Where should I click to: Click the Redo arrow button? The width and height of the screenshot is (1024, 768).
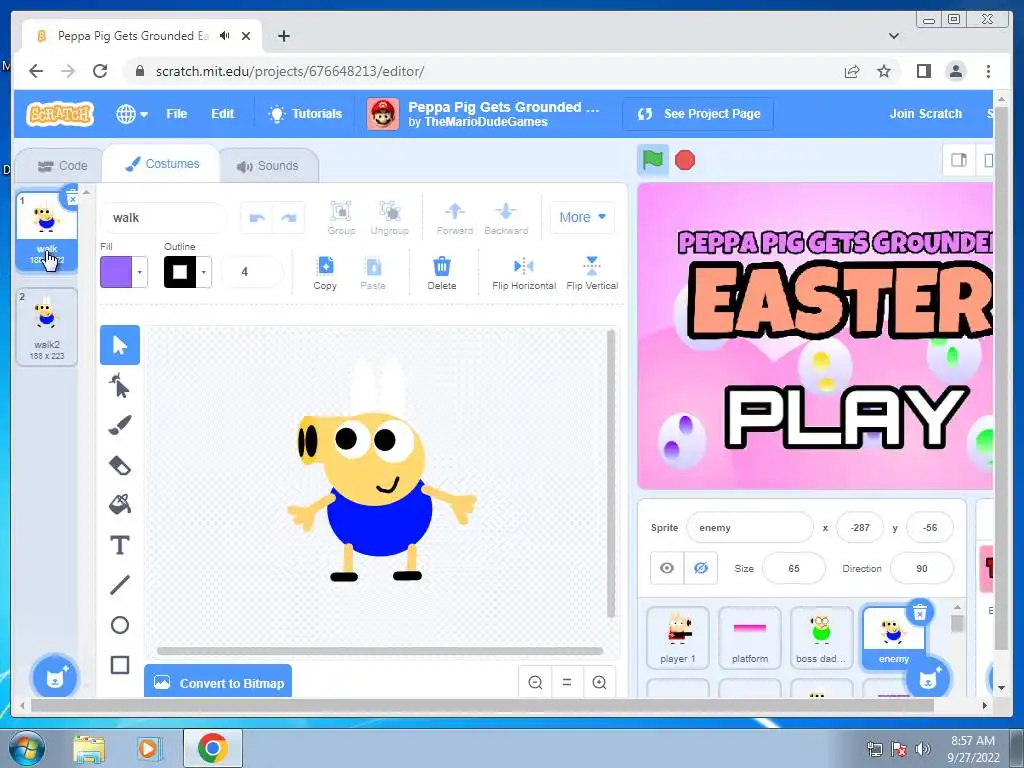coord(289,218)
